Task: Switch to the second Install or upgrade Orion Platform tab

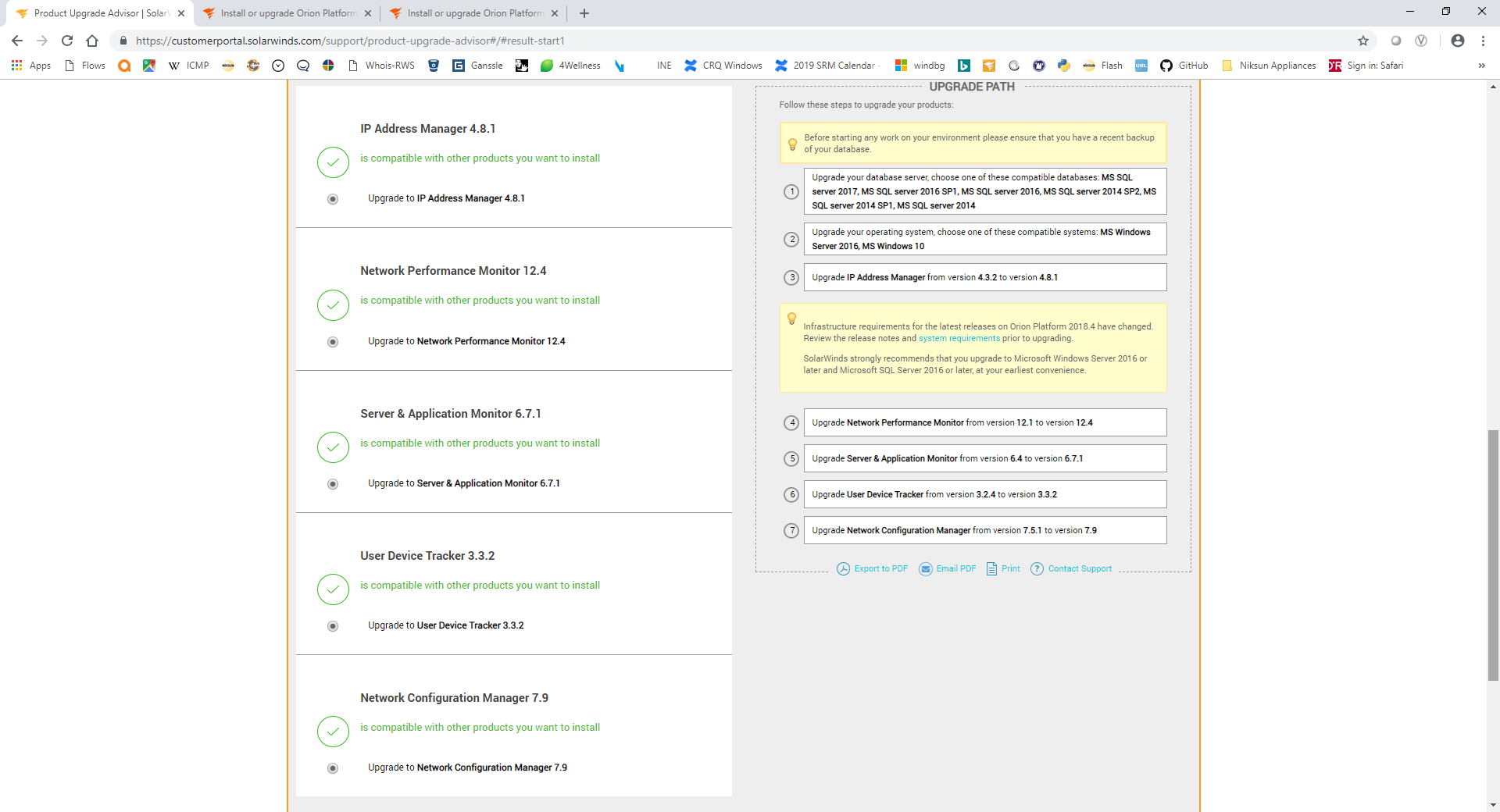Action: click(286, 13)
